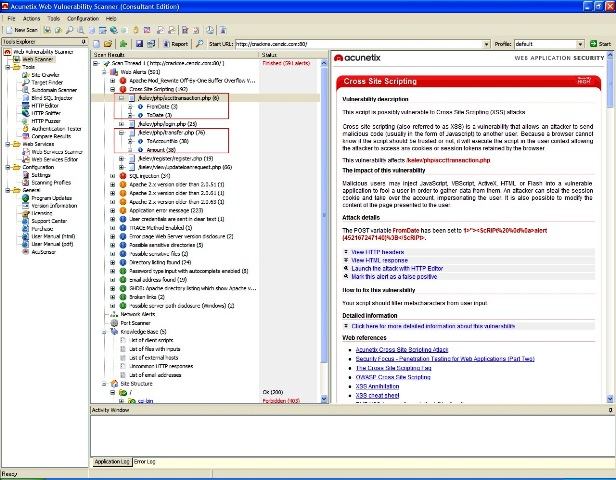Click the floppy disk save icon
The height and width of the screenshot is (480, 616).
139,44
